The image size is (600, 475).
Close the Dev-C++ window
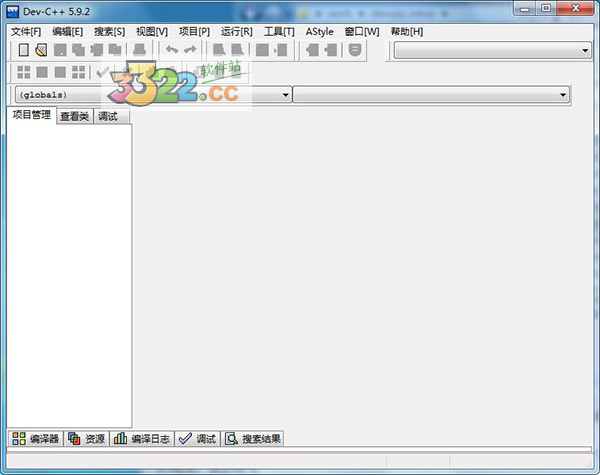[x=576, y=8]
